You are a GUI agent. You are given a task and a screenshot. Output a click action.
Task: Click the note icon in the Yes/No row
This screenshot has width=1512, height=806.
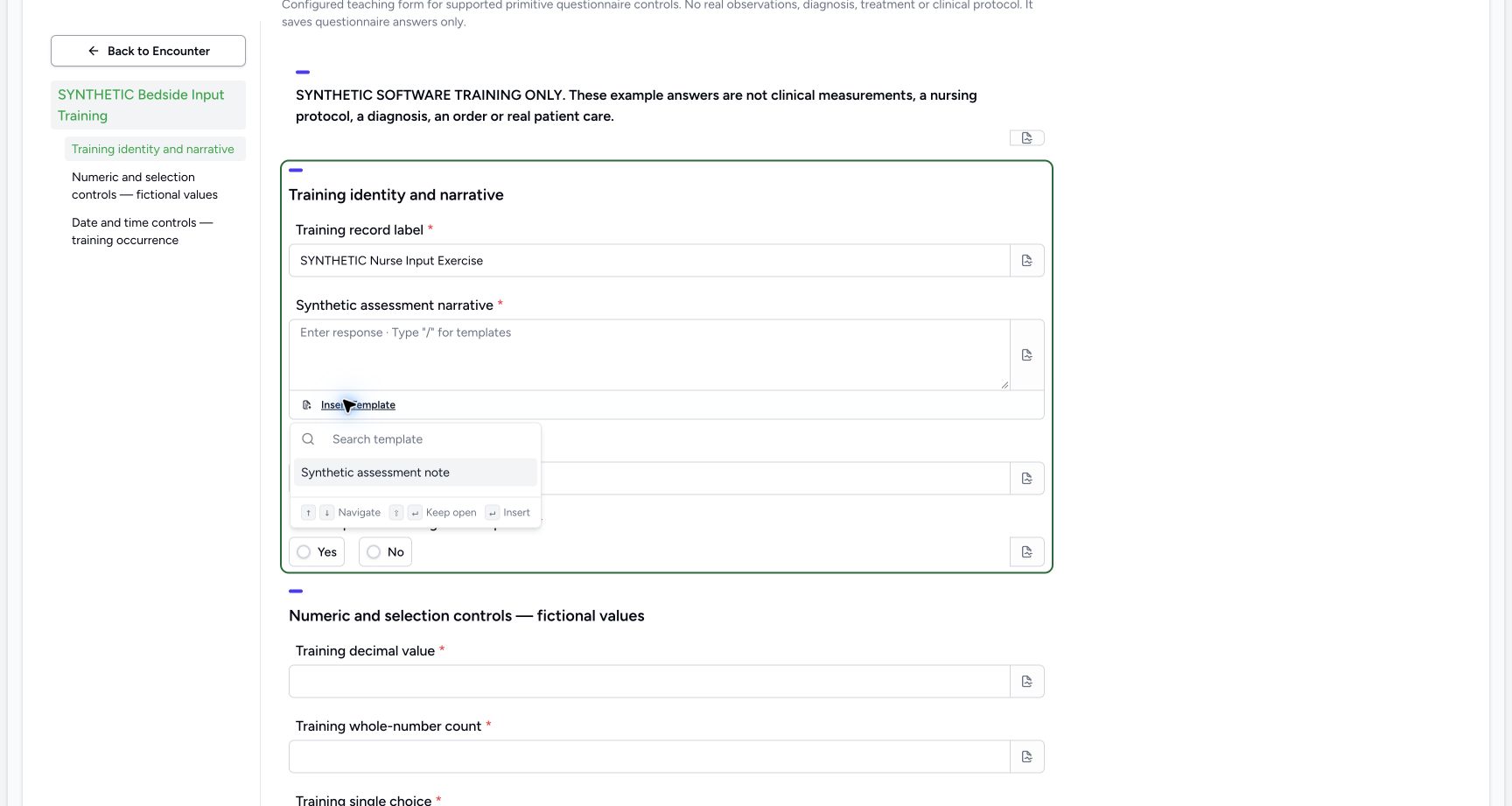[1027, 552]
